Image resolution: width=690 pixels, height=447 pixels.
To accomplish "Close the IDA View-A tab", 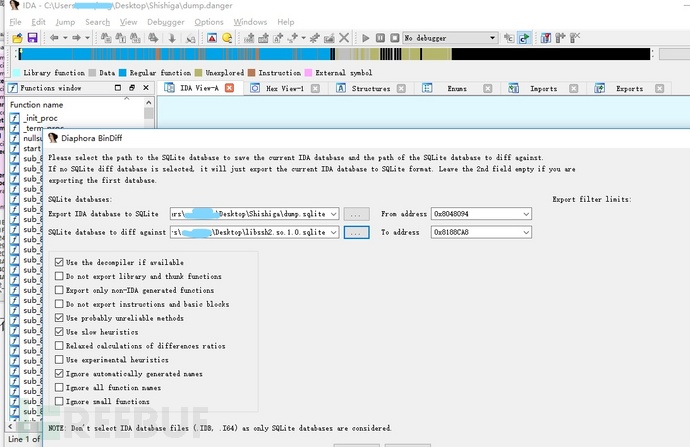I will [229, 88].
